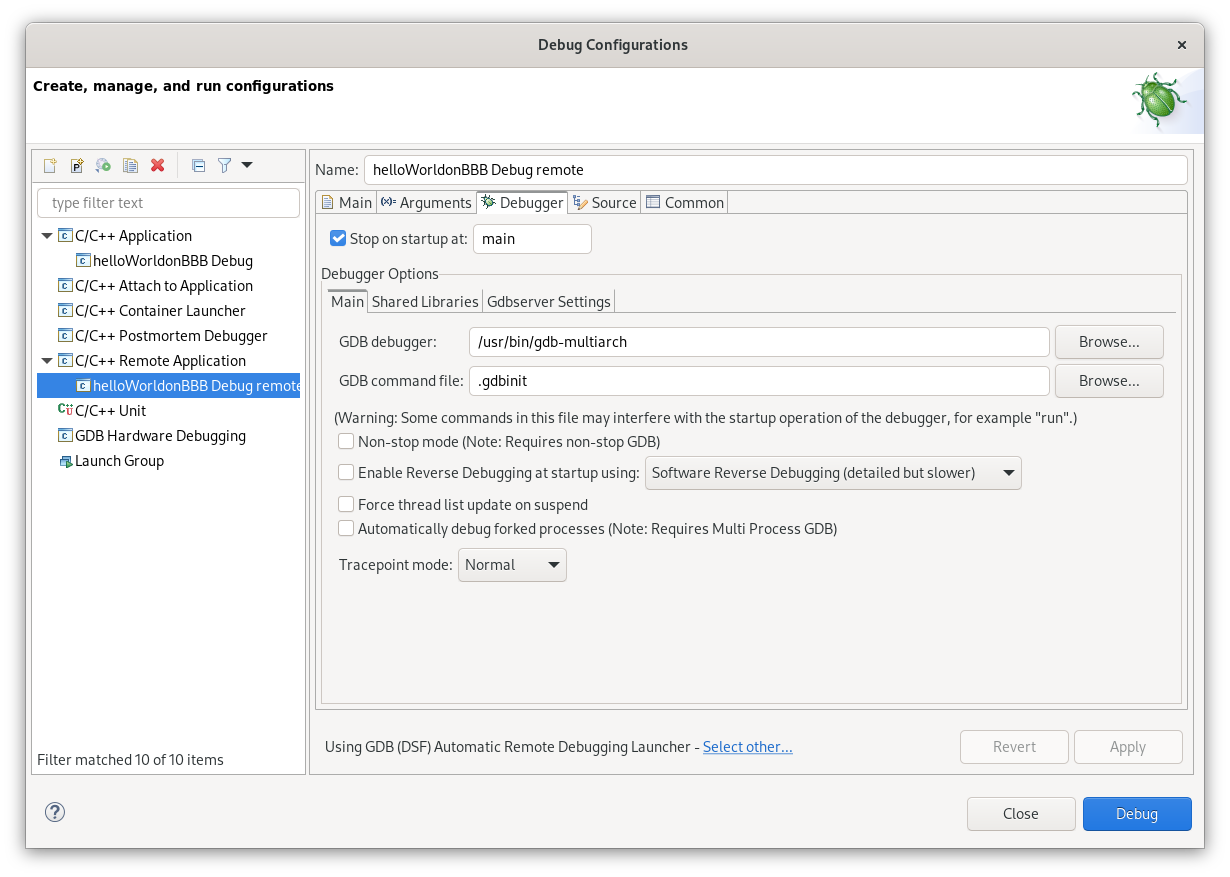Open the Tracepoint mode dropdown

512,564
